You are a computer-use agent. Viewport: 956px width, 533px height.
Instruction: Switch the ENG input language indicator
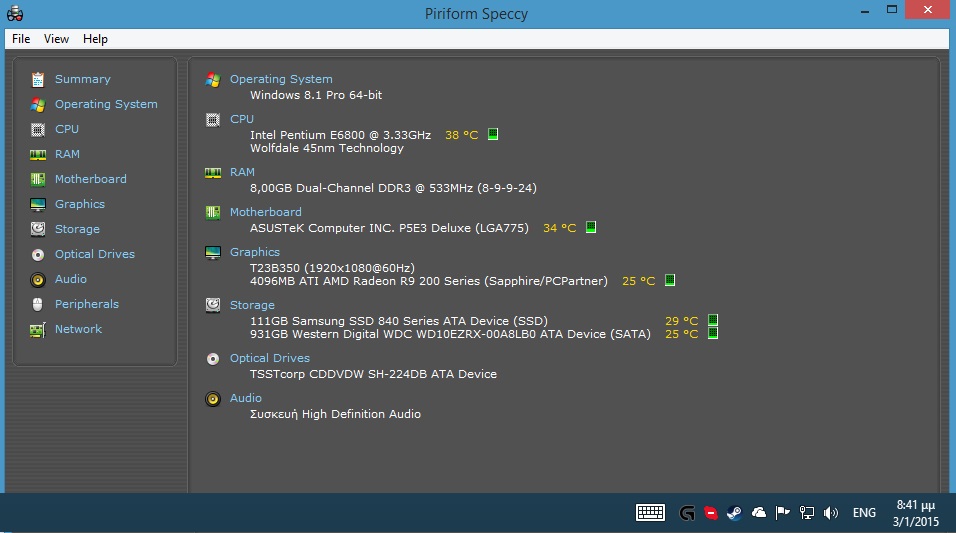click(x=864, y=513)
